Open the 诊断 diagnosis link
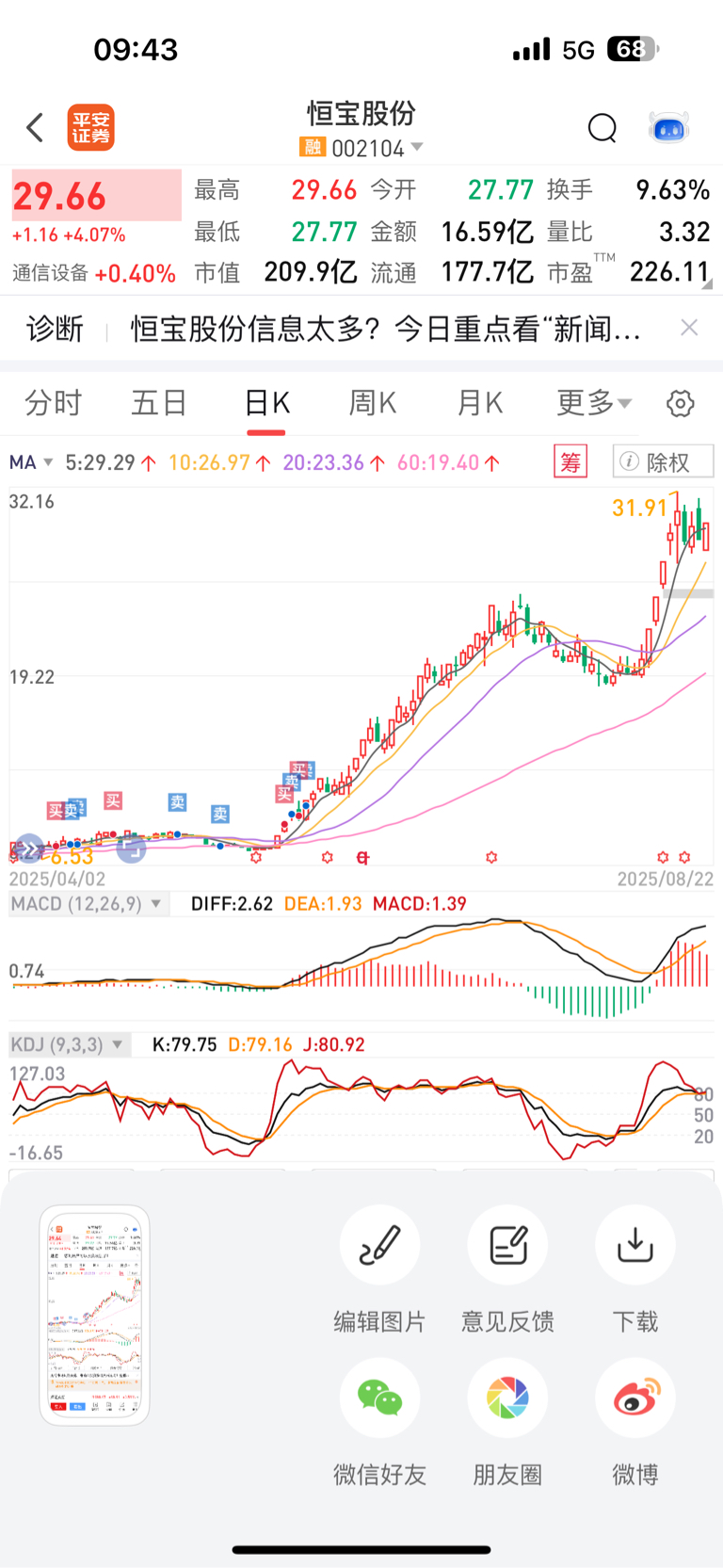This screenshot has width=723, height=1568. (x=55, y=329)
